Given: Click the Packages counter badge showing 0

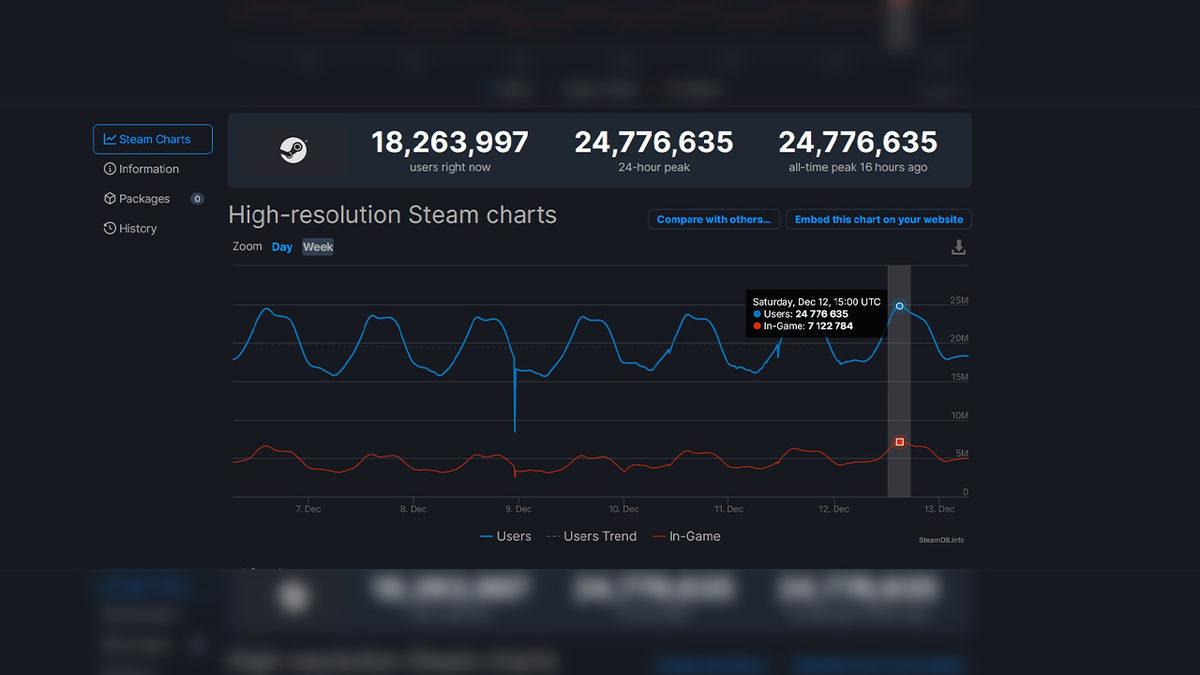Looking at the screenshot, I should (x=196, y=198).
